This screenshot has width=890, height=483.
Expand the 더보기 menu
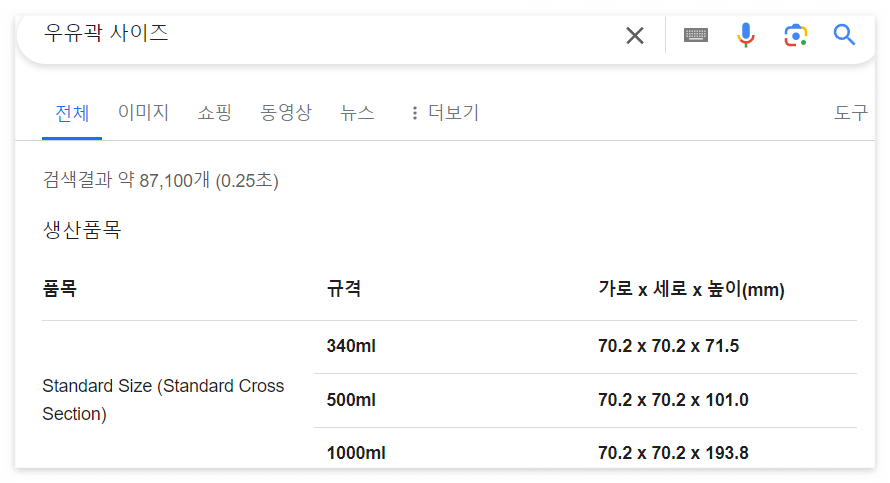click(x=446, y=112)
